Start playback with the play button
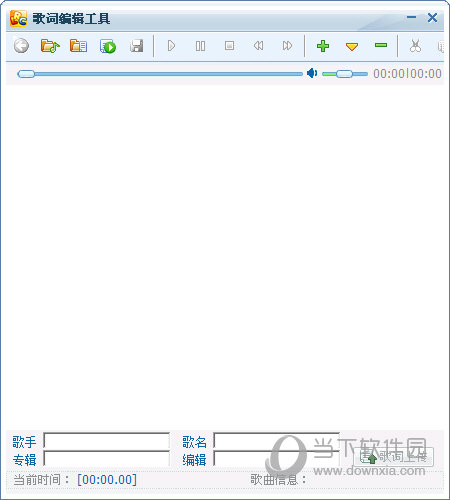 (x=171, y=46)
